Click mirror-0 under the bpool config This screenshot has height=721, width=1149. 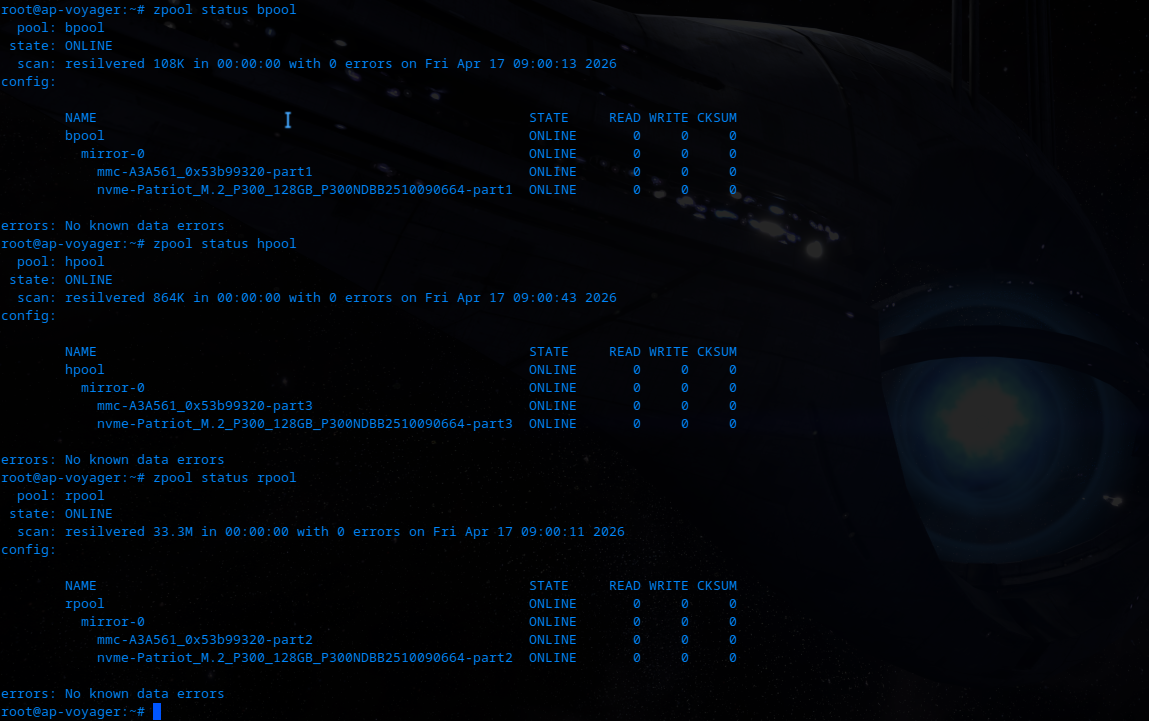pyautogui.click(x=112, y=154)
